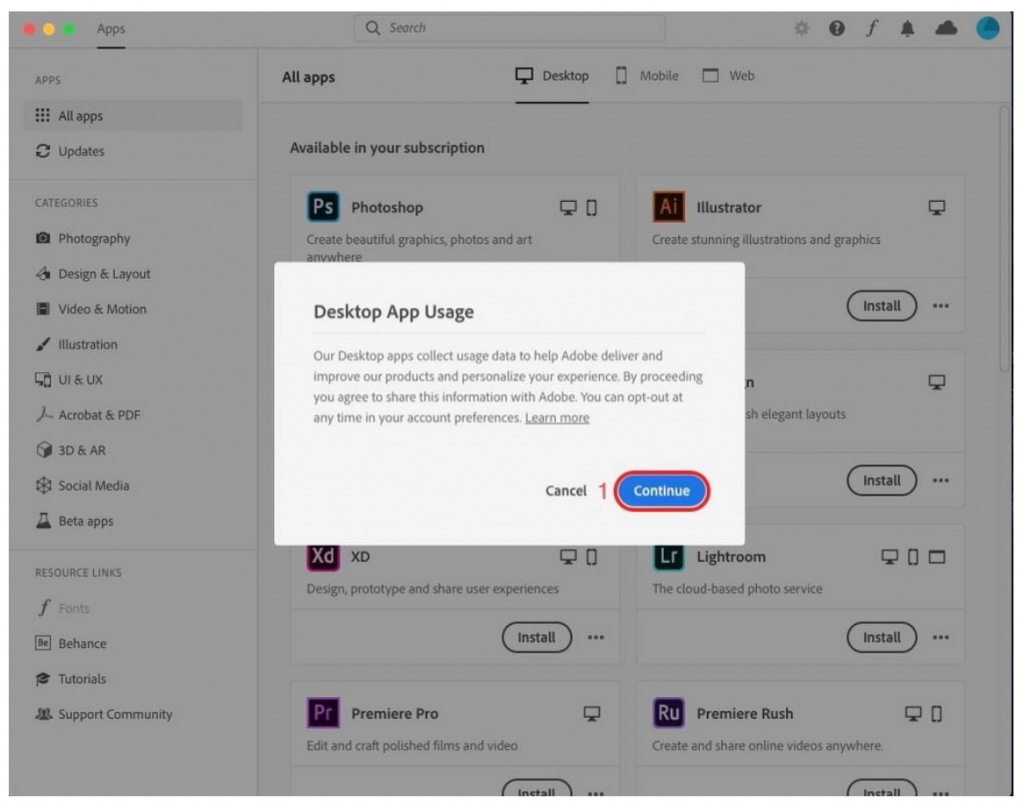Image resolution: width=1024 pixels, height=805 pixels.
Task: Switch to the Web tab
Action: click(x=728, y=76)
